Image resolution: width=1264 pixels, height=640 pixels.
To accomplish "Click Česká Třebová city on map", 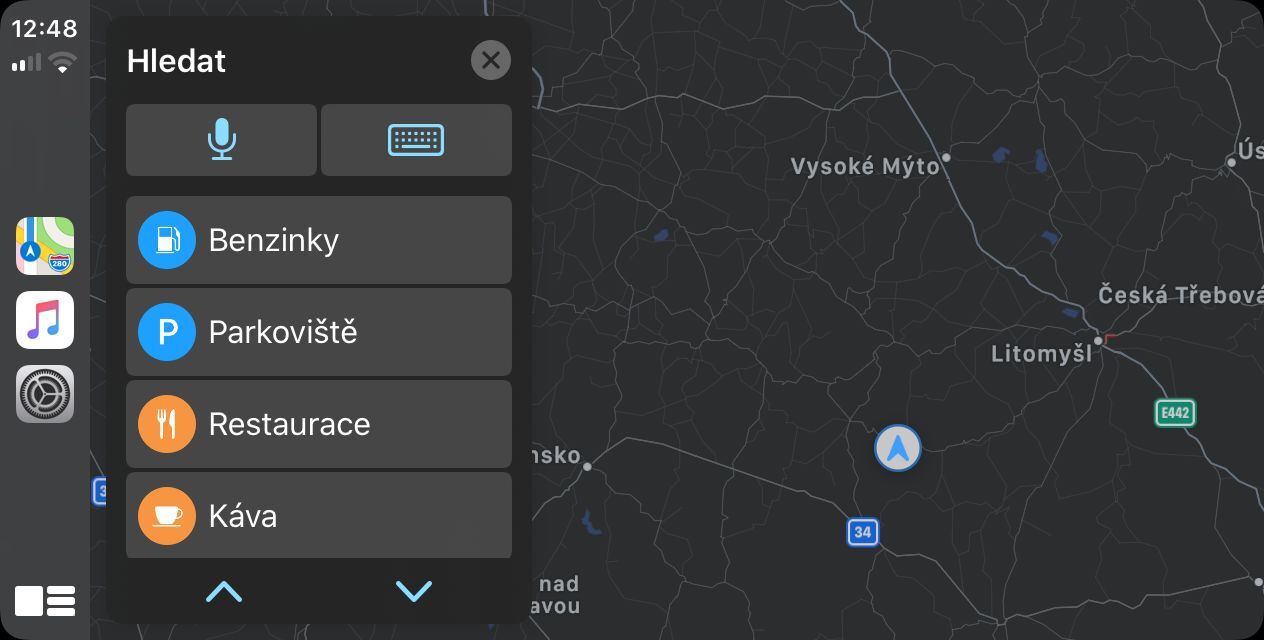I will [1180, 295].
